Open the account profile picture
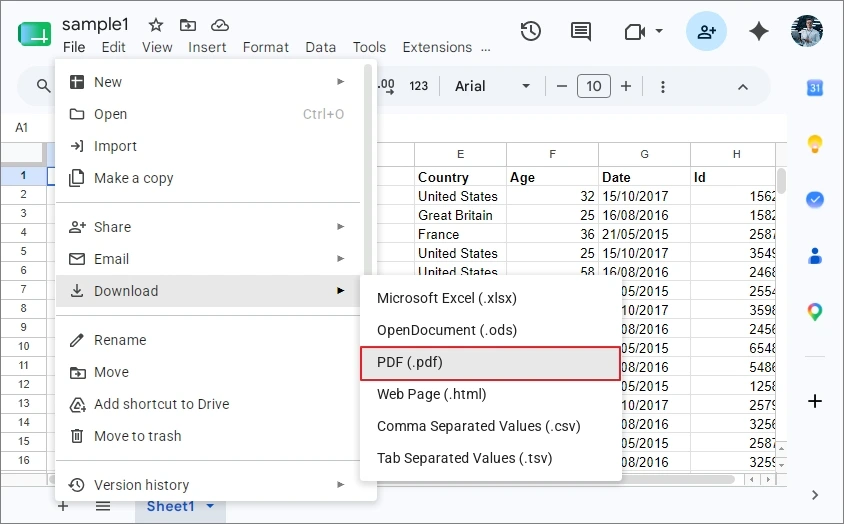Viewport: 844px width, 524px height. click(x=807, y=31)
